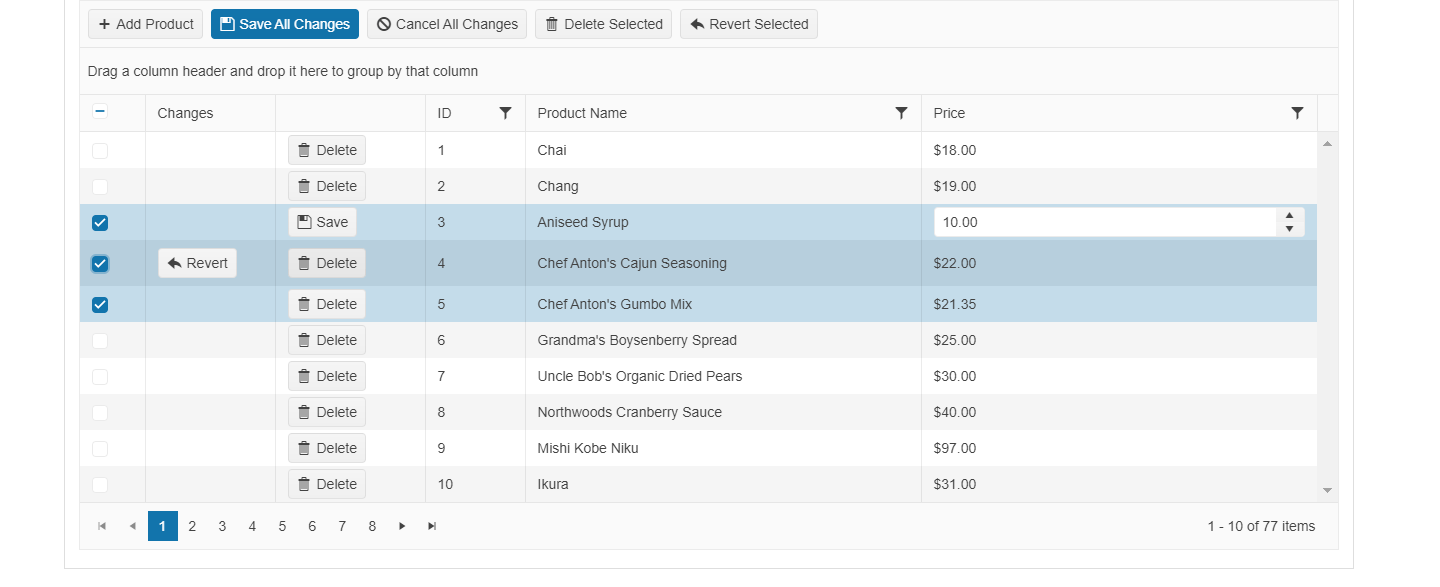1440x587 pixels.
Task: Click the plus icon in Add Product
Action: tap(105, 23)
